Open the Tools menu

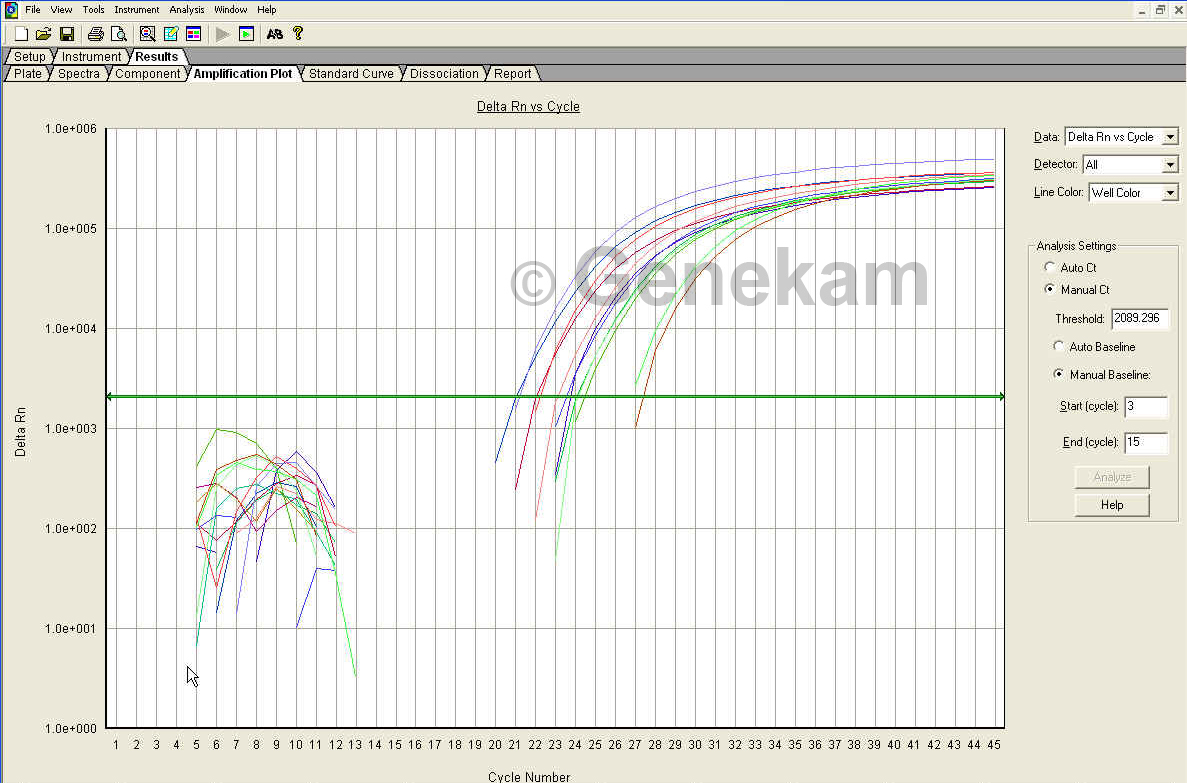93,10
